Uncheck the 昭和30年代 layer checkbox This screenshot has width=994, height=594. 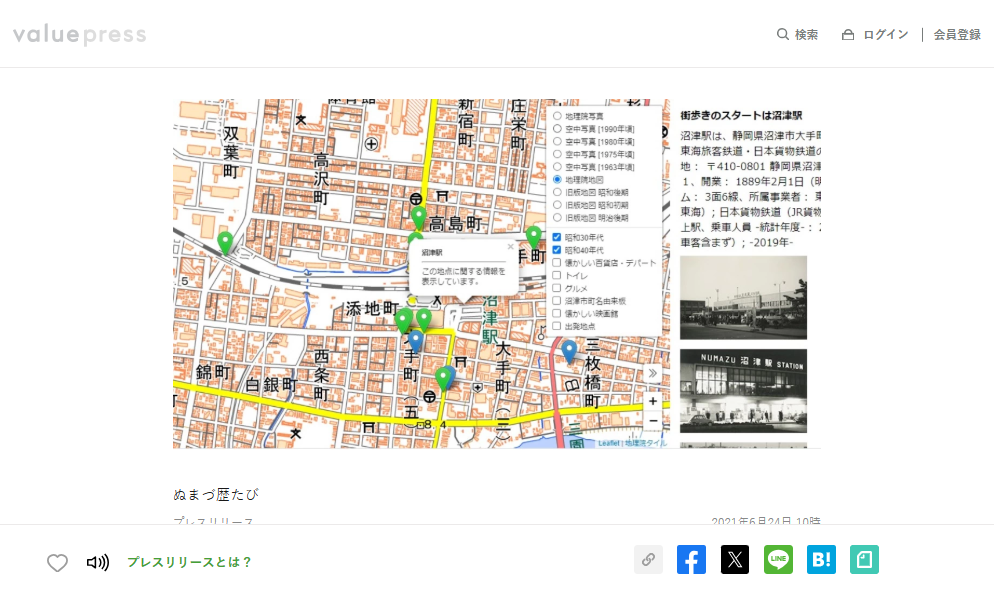click(x=557, y=237)
